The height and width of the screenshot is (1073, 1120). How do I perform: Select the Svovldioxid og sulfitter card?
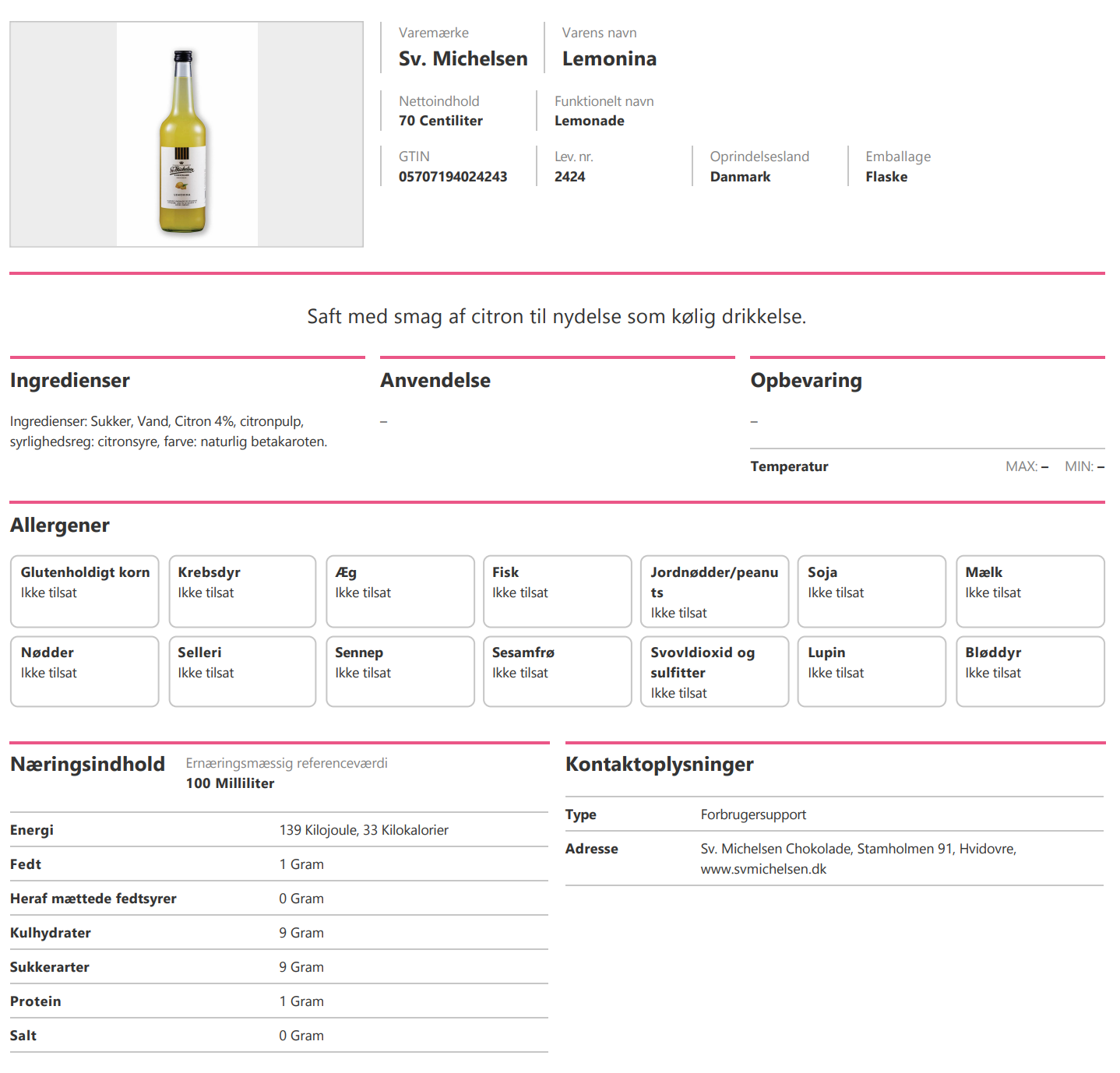(714, 670)
